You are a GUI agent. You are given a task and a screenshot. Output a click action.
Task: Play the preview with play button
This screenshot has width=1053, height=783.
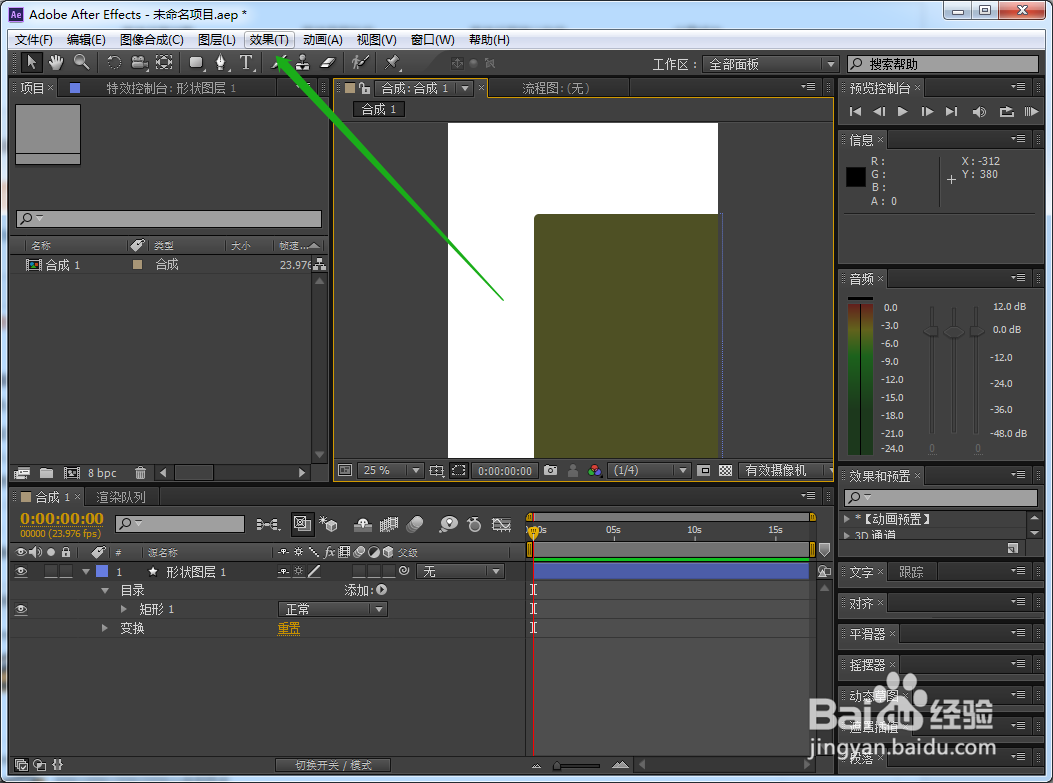pos(903,112)
